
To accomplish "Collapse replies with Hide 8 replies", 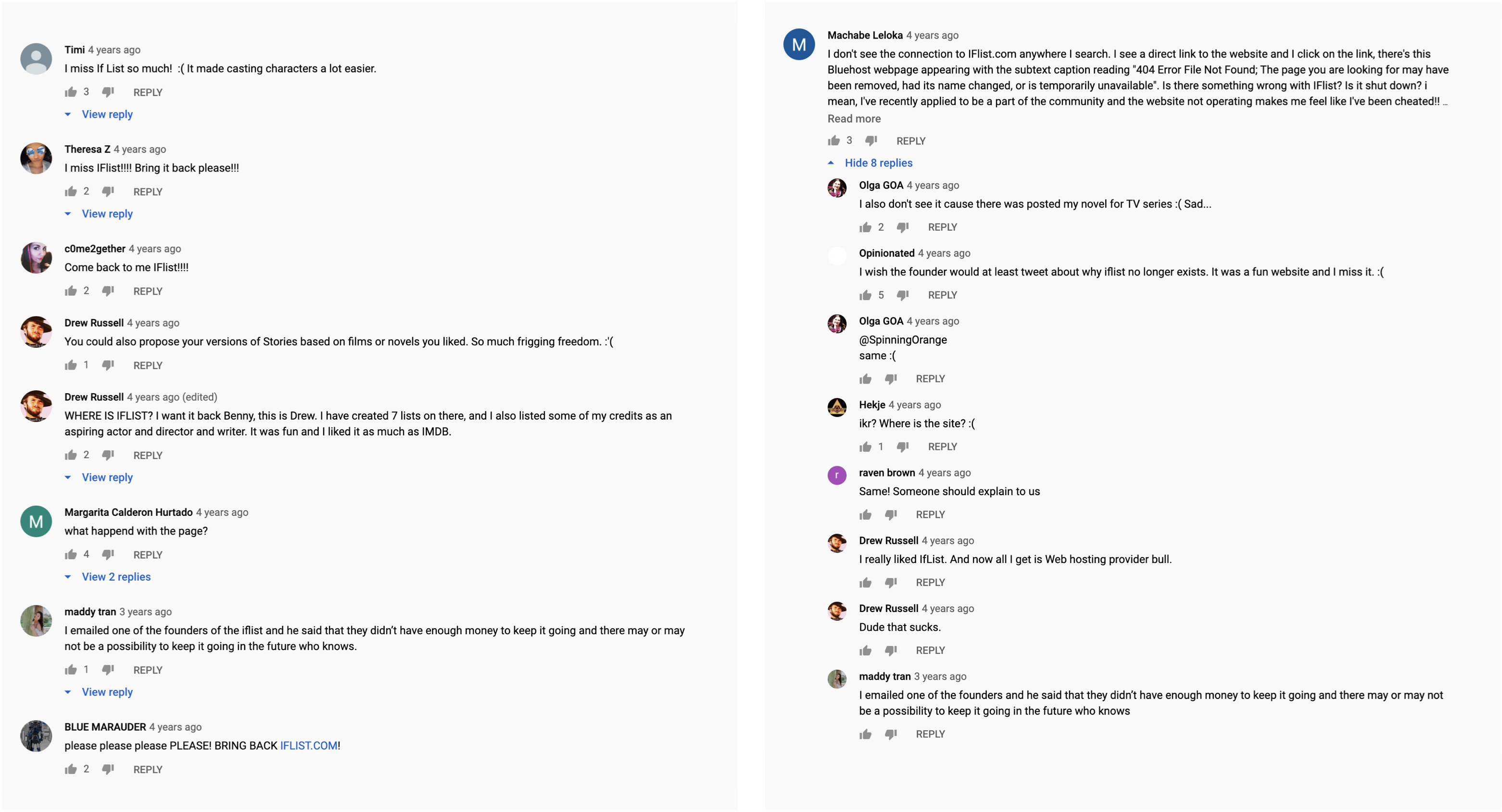I will (878, 162).
